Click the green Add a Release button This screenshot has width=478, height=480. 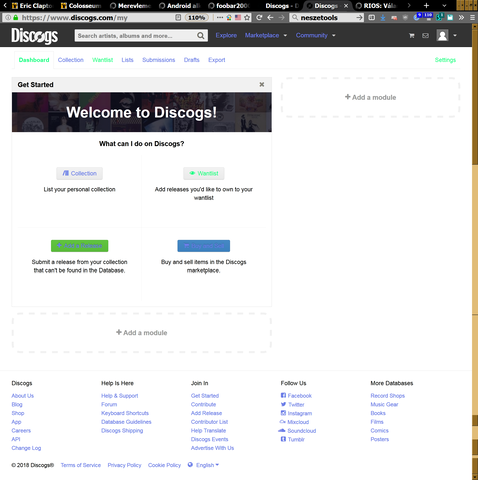(x=79, y=246)
